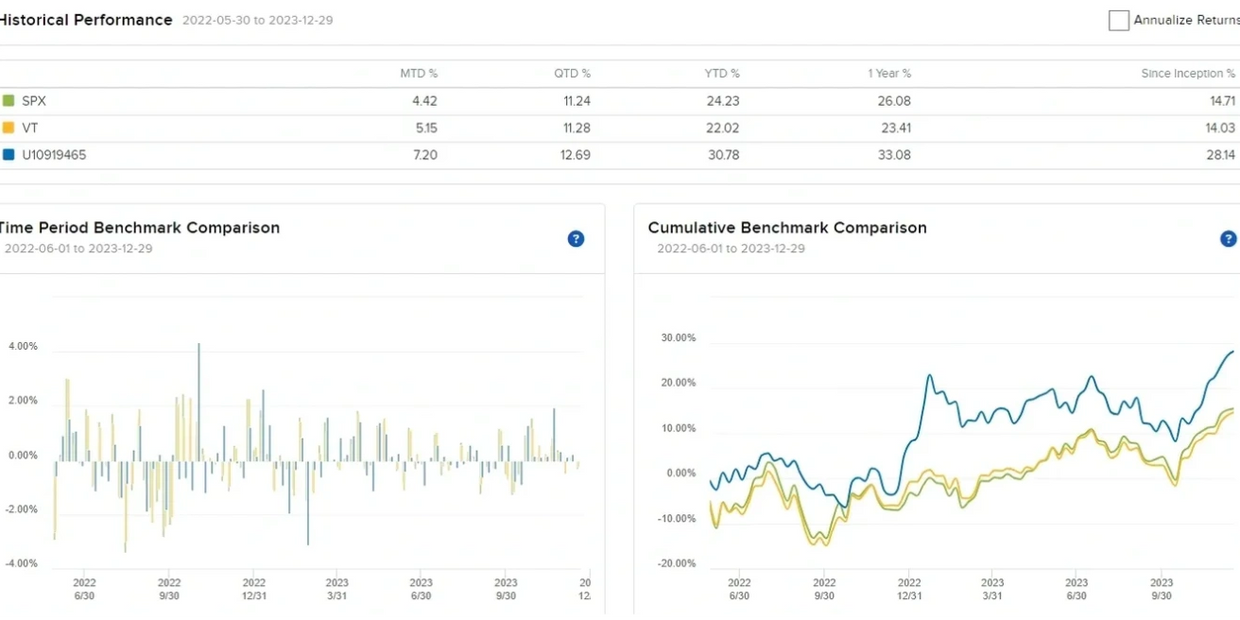
Task: Sort by the MTD % column header
Action: [418, 74]
